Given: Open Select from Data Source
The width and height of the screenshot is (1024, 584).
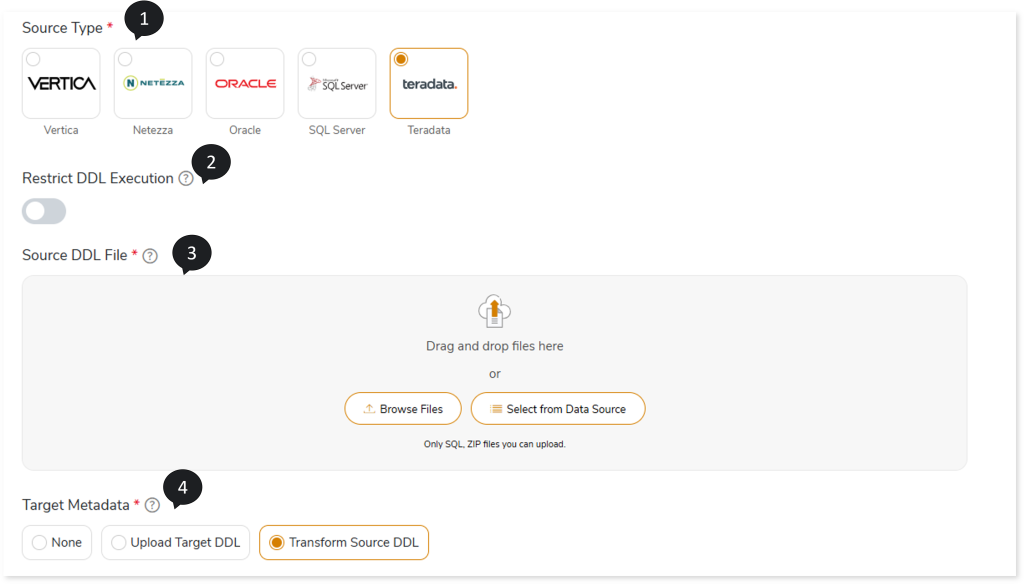Looking at the screenshot, I should pyautogui.click(x=557, y=409).
